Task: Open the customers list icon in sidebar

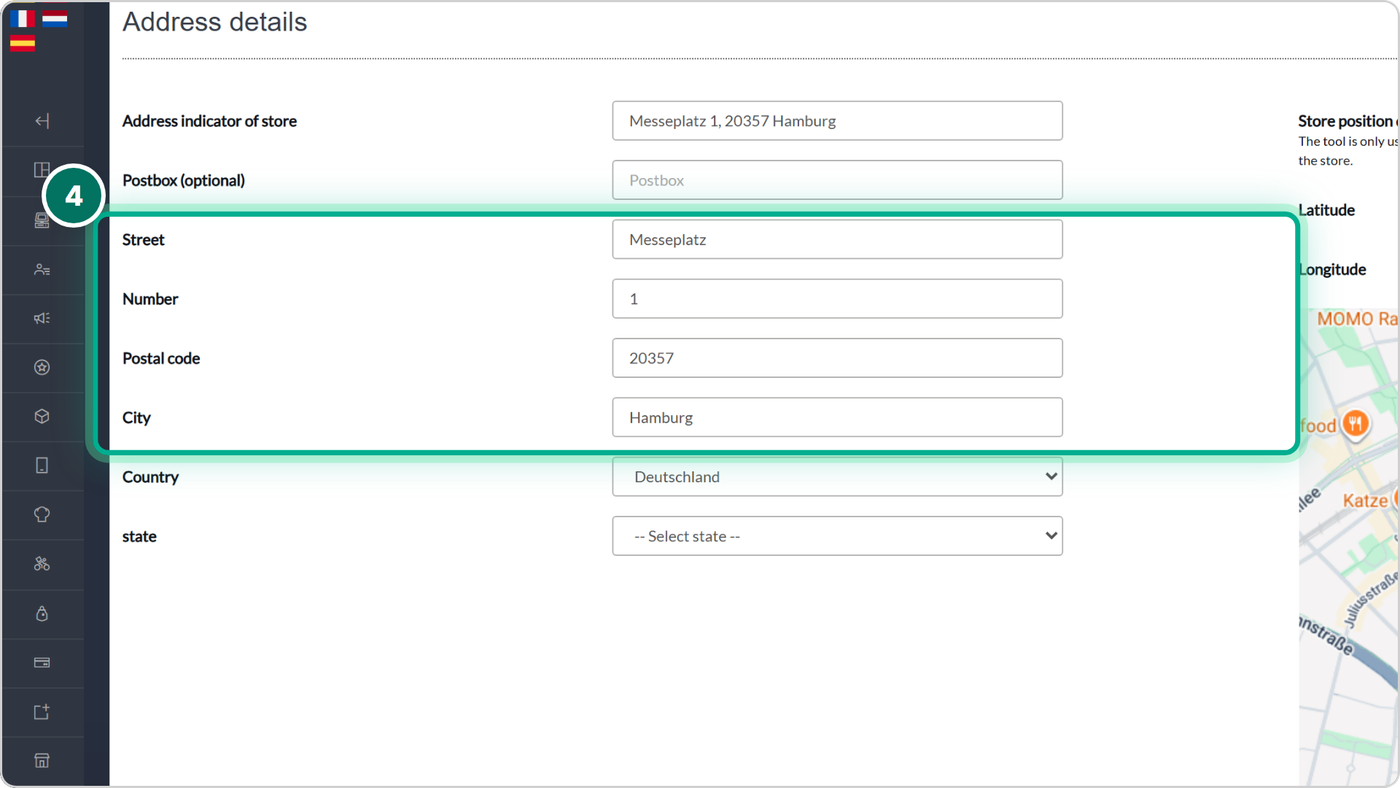Action: [42, 269]
